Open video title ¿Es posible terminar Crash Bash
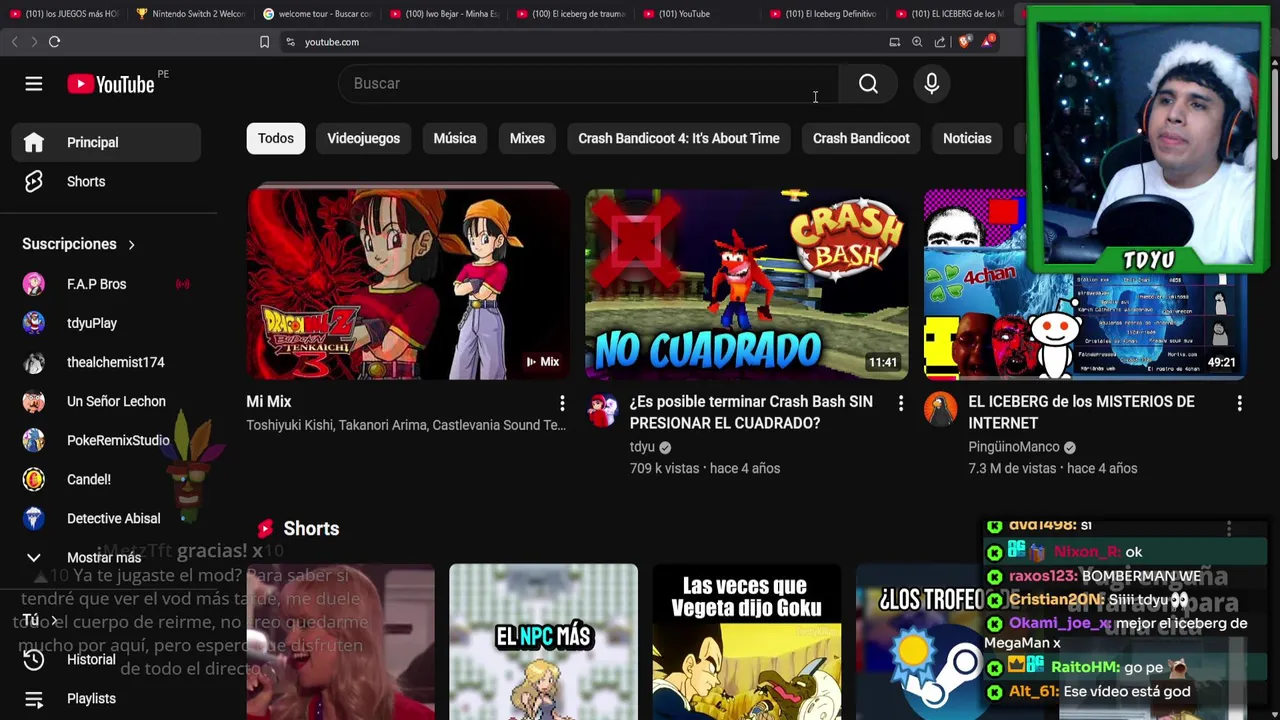Image resolution: width=1280 pixels, height=720 pixels. (x=751, y=412)
